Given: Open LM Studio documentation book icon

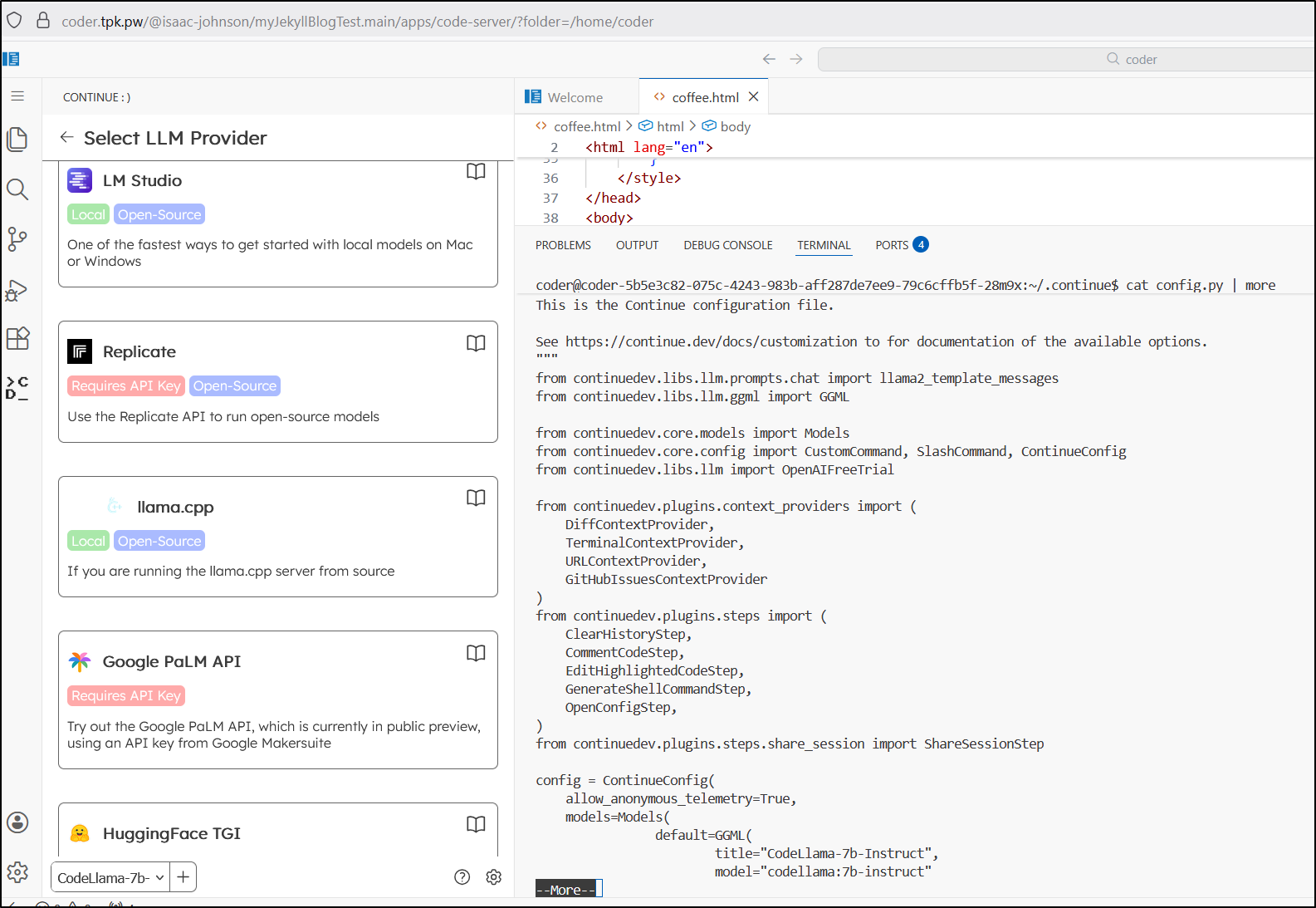Looking at the screenshot, I should (476, 172).
